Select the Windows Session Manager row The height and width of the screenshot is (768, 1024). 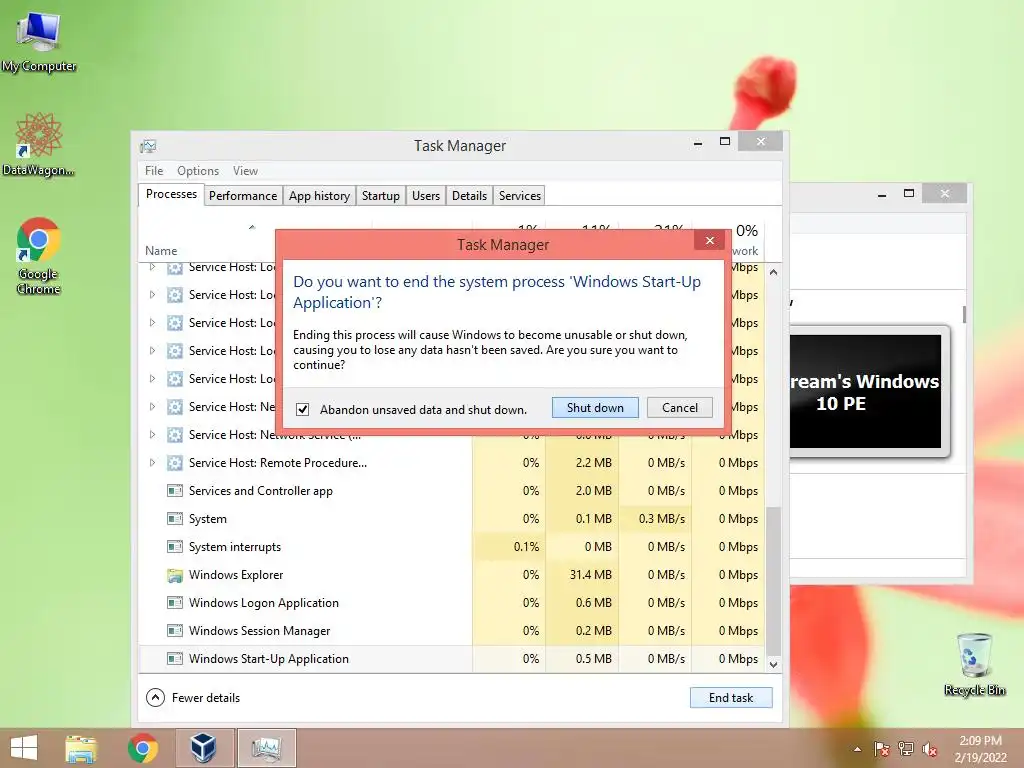(x=453, y=631)
